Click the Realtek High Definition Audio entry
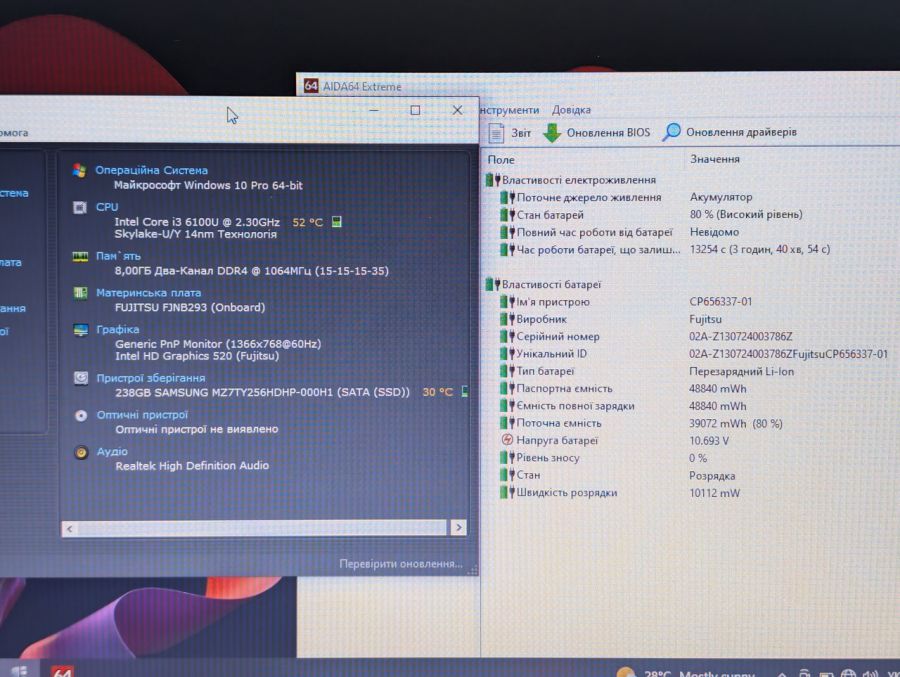This screenshot has height=677, width=900. point(192,466)
